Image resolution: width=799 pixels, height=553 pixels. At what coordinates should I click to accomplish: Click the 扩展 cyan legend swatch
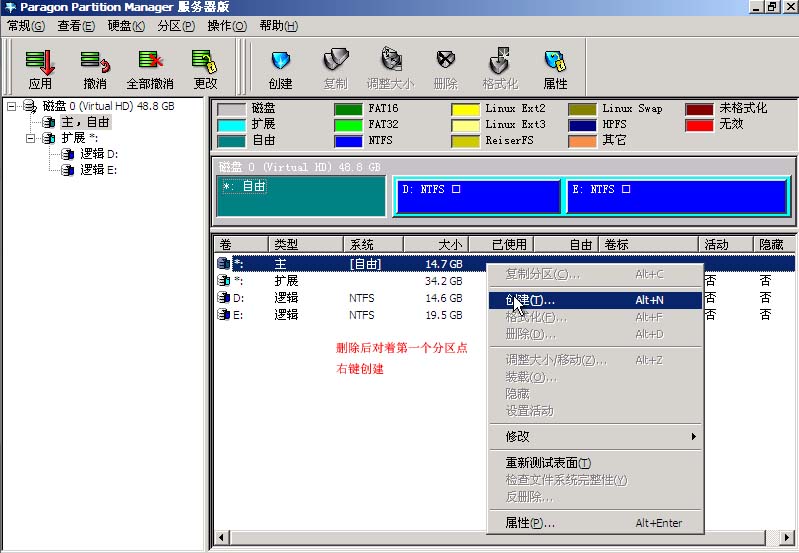pyautogui.click(x=231, y=125)
